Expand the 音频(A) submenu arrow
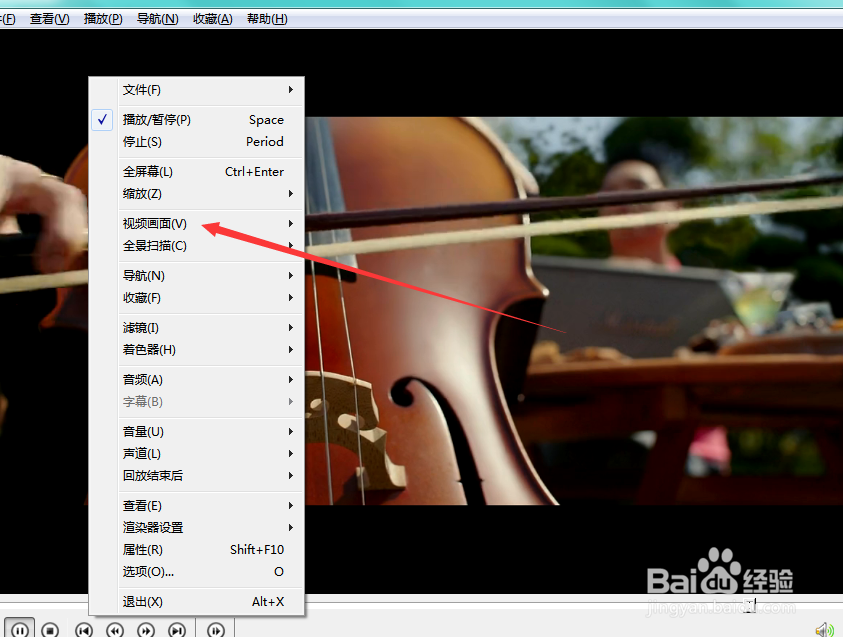This screenshot has width=843, height=637. pos(290,380)
